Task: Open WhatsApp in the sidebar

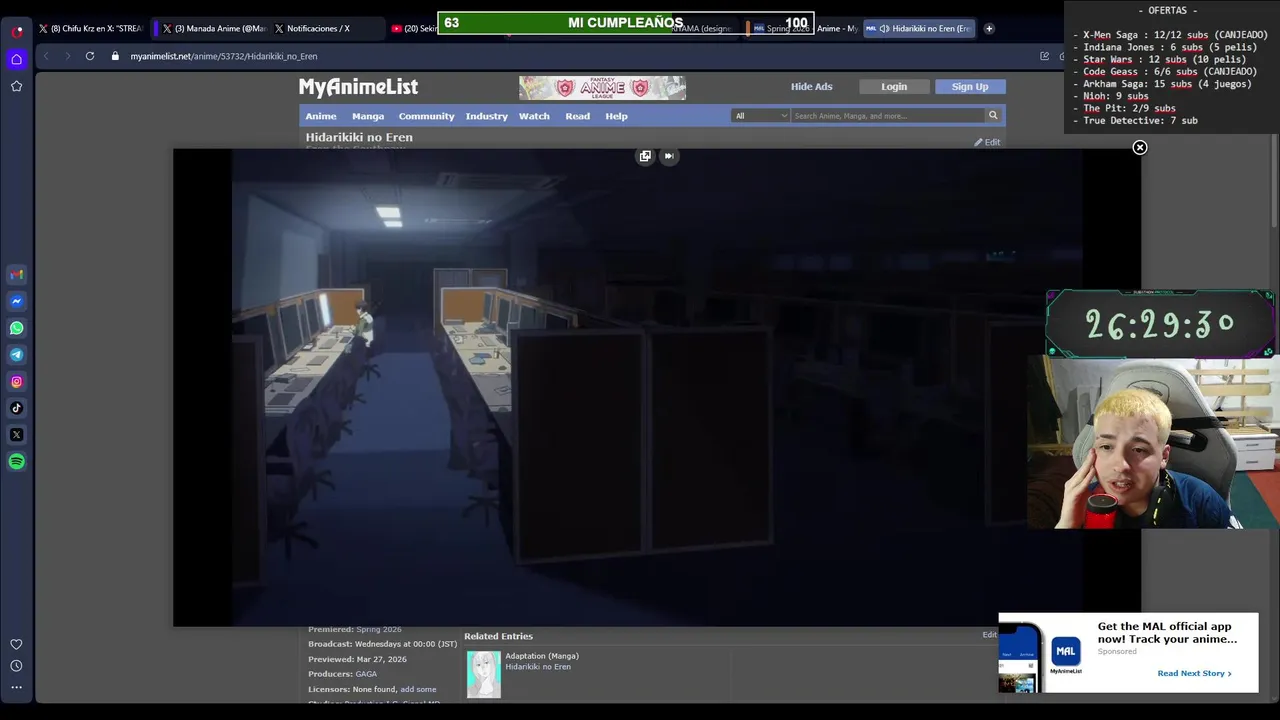Action: 17,328
